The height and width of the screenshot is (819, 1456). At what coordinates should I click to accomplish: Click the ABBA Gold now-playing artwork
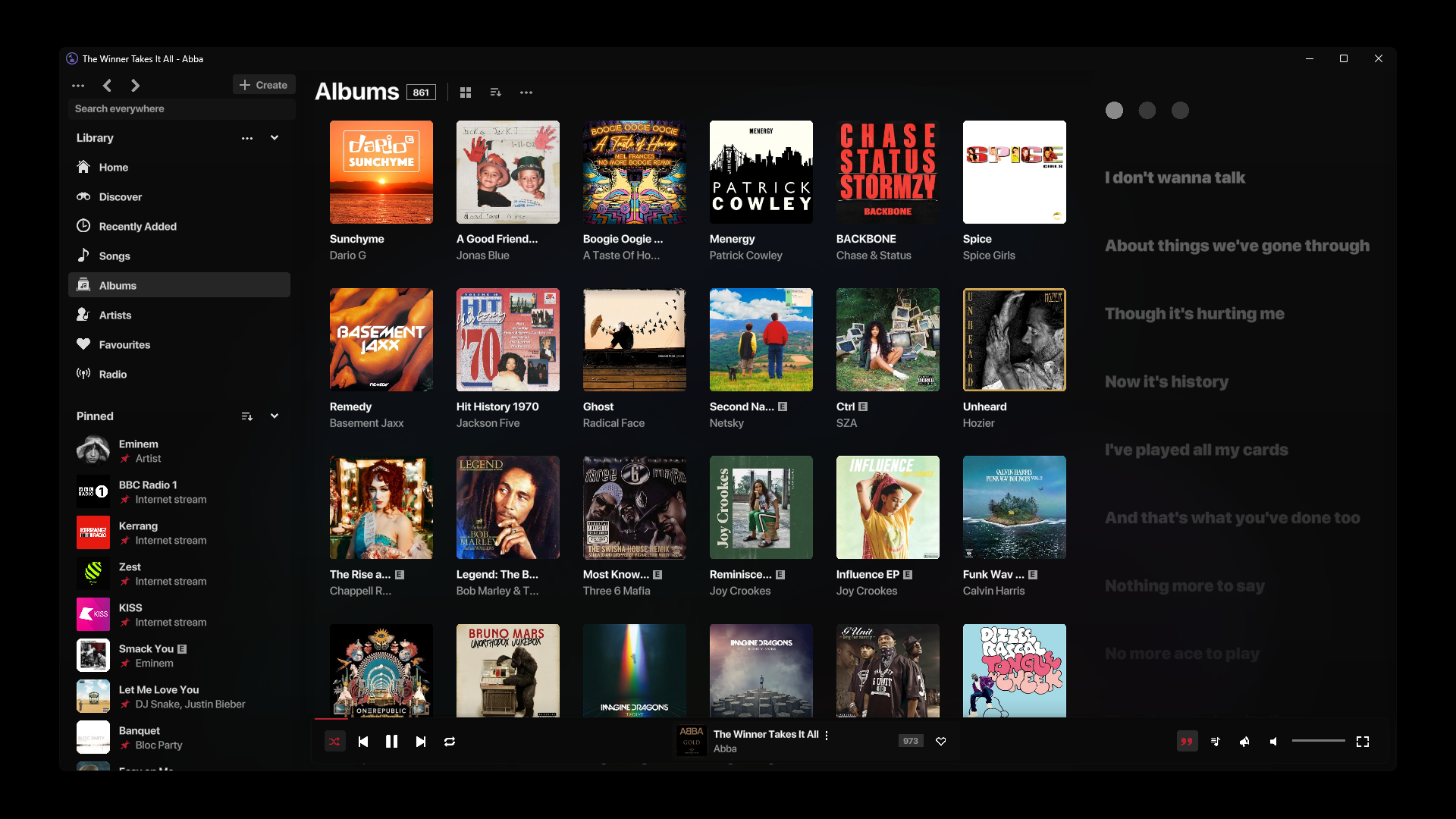click(692, 741)
